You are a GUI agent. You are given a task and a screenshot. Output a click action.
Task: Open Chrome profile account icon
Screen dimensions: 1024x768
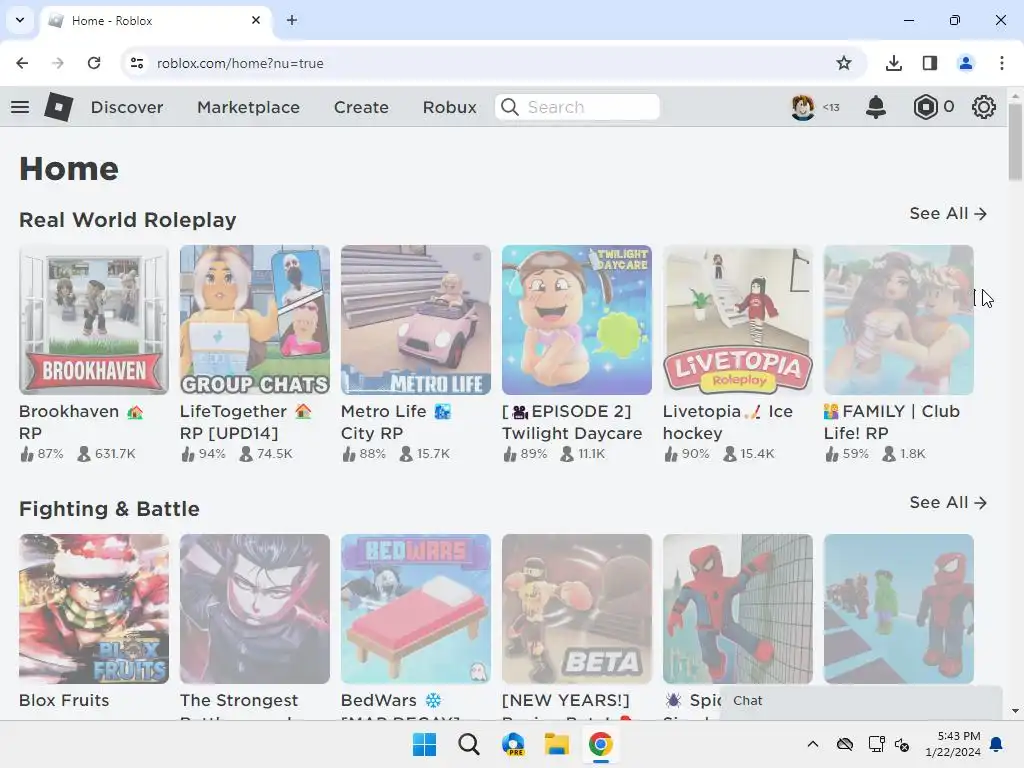(965, 63)
